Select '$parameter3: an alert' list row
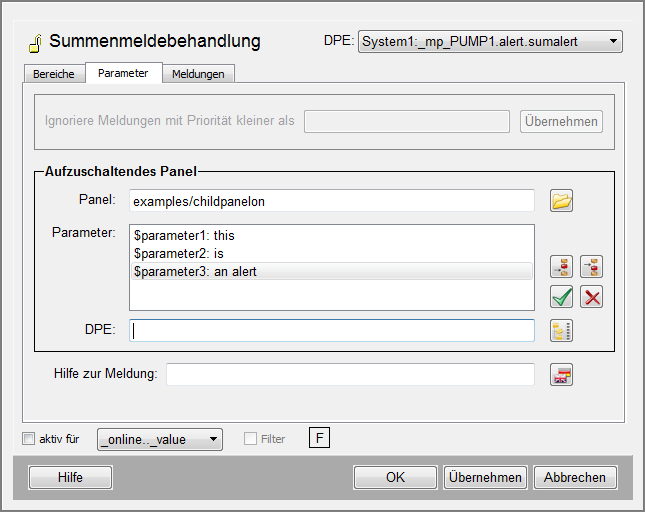Image resolution: width=645 pixels, height=512 pixels. point(332,271)
